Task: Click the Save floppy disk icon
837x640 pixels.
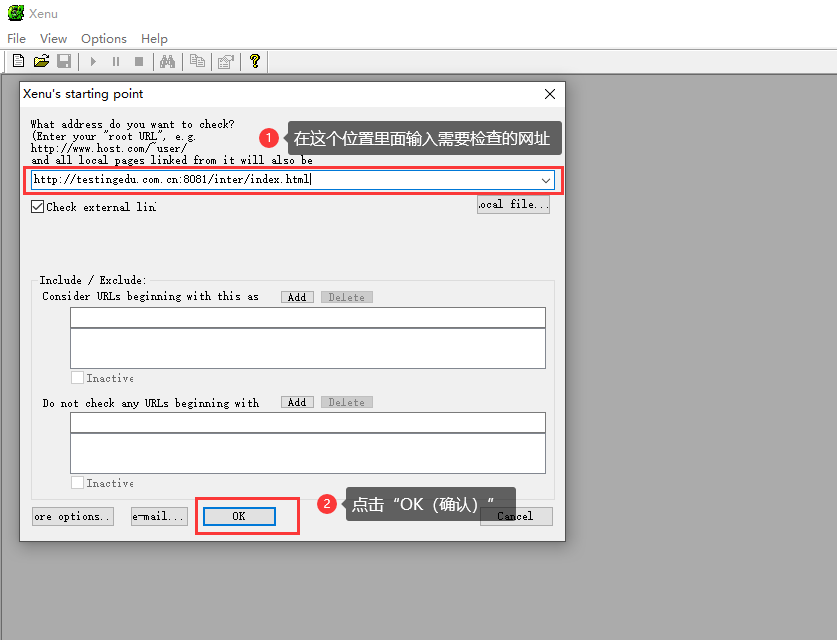Action: 64,61
